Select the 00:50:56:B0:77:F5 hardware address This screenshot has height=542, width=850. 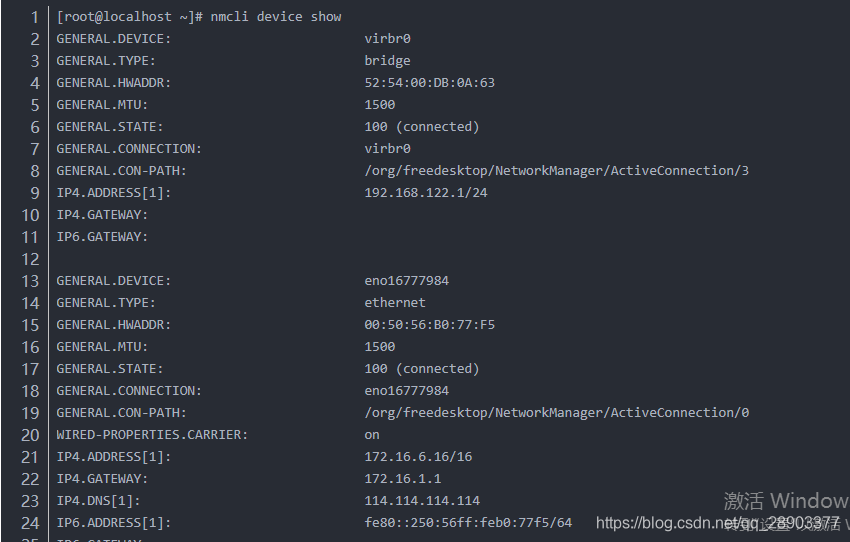429,325
